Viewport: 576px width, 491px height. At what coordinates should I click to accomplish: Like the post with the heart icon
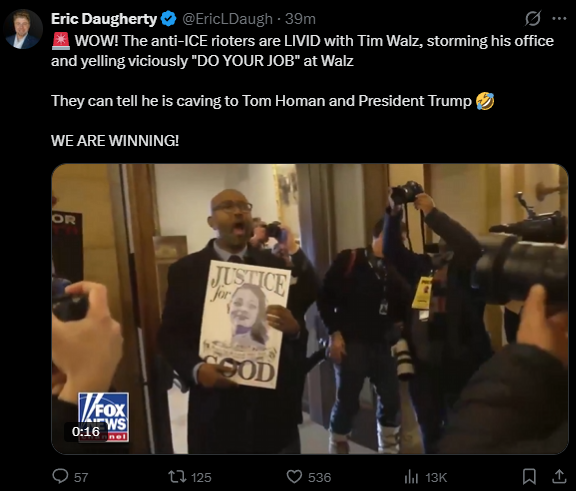tap(294, 477)
